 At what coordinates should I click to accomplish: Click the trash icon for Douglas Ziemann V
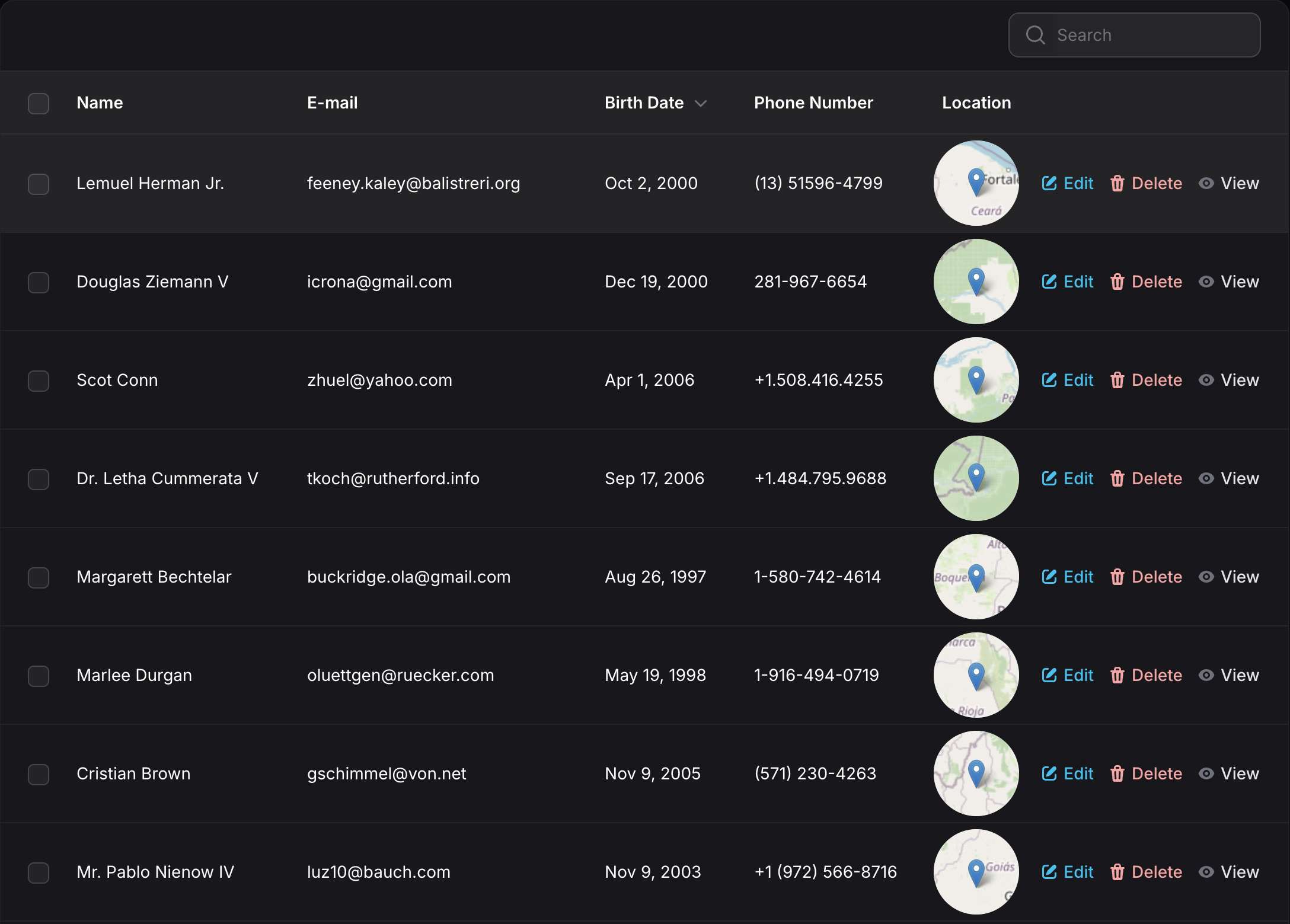tap(1117, 282)
